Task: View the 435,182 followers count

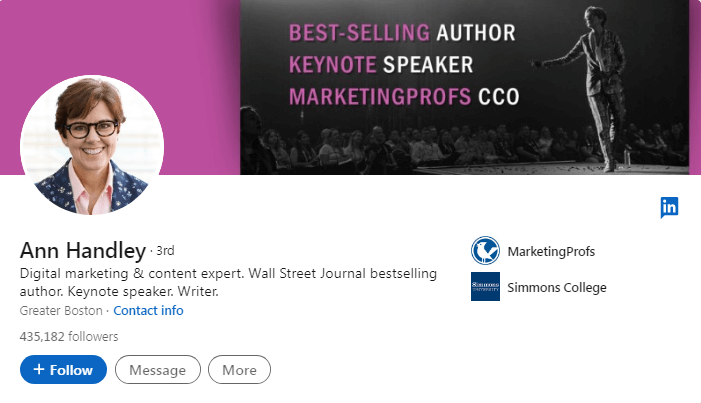Action: (69, 337)
